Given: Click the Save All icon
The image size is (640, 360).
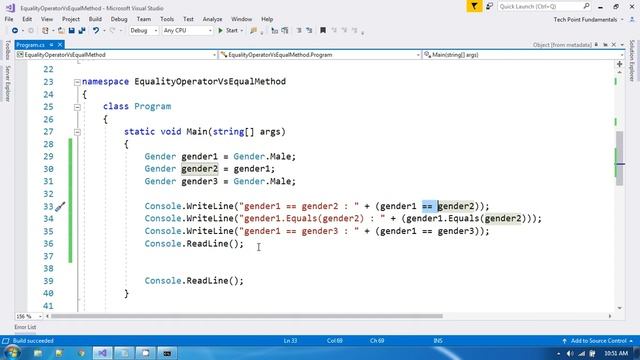Looking at the screenshot, I should tap(82, 31).
